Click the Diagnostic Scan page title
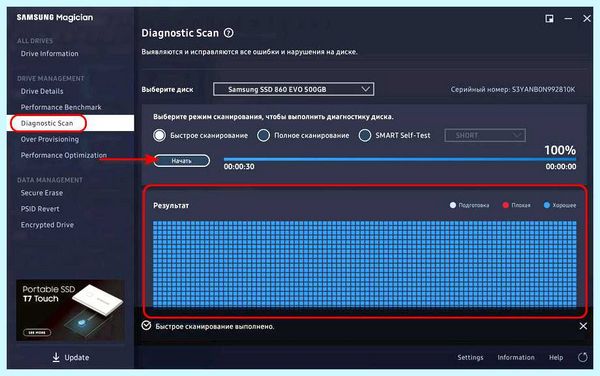Viewport: 600px width, 376px height. coord(180,33)
